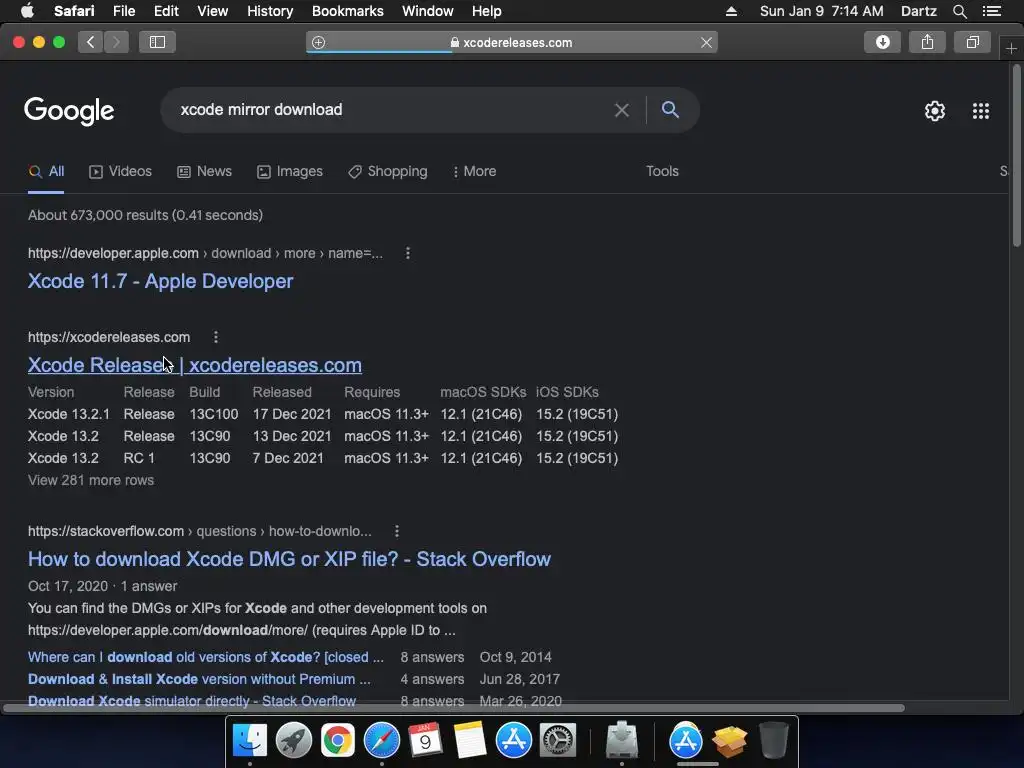Expand the More search filters
The height and width of the screenshot is (768, 1024).
(474, 171)
